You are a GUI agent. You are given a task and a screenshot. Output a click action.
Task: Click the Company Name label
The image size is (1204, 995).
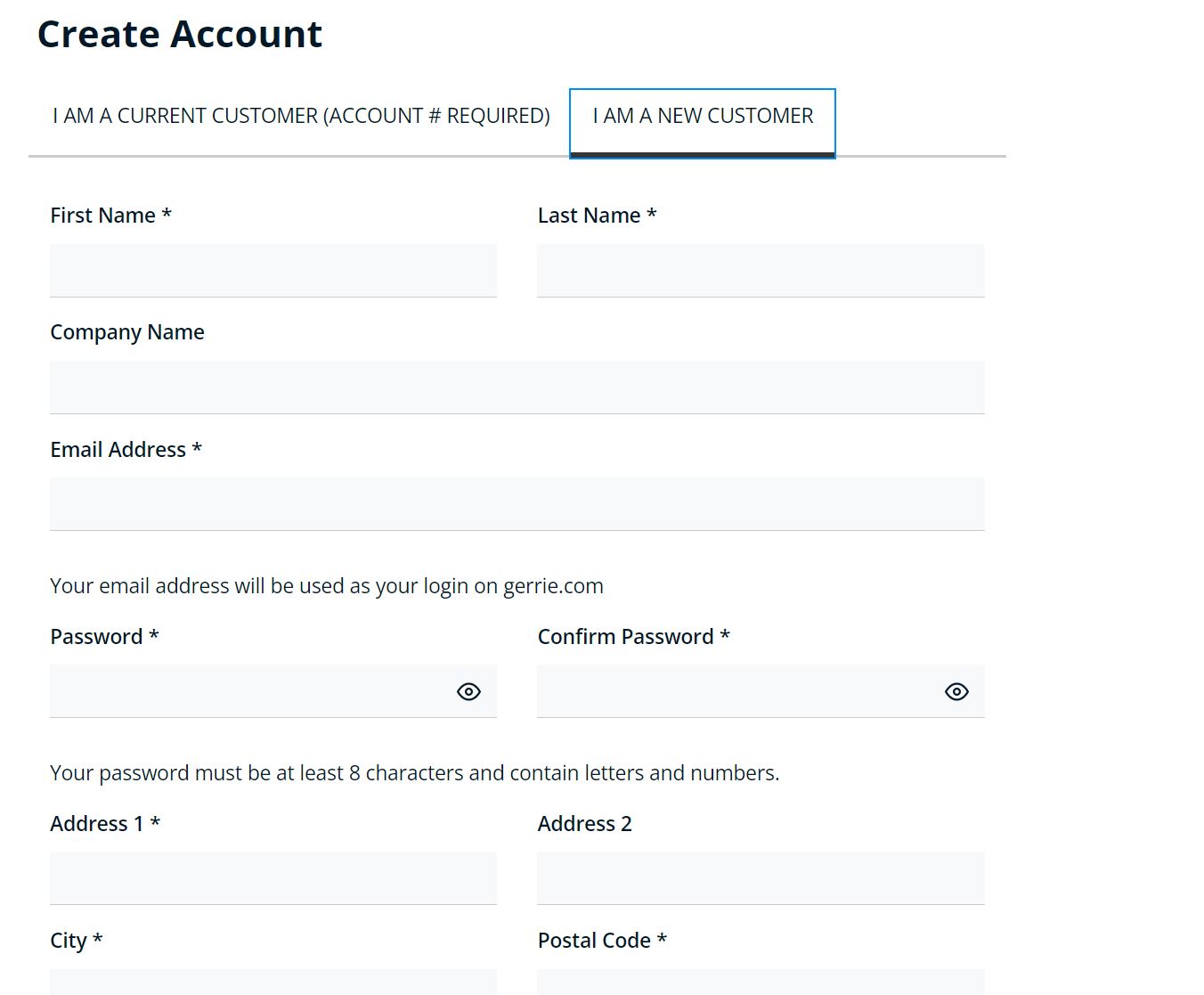tap(127, 332)
